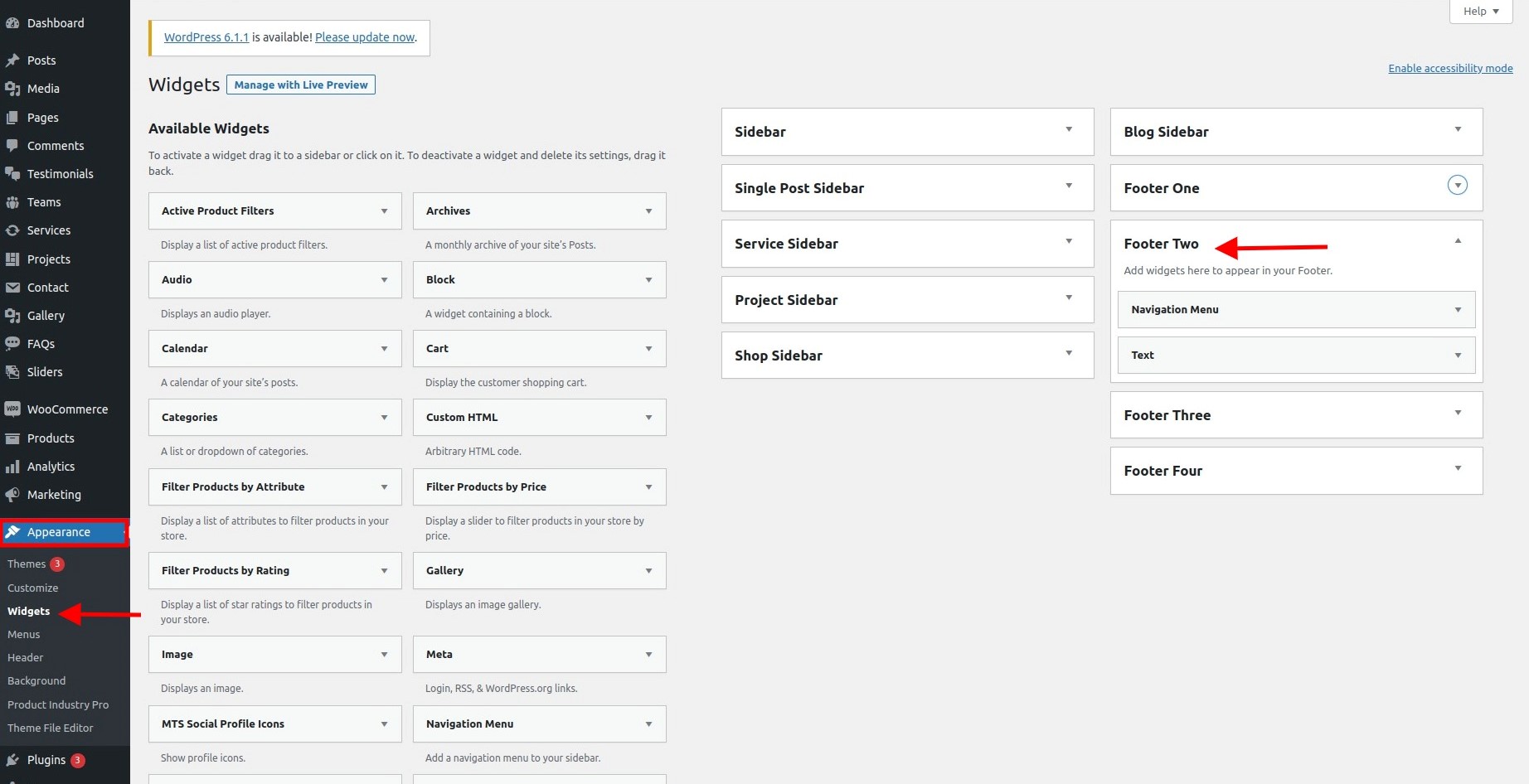Click the Dashboard gauge icon

click(12, 23)
